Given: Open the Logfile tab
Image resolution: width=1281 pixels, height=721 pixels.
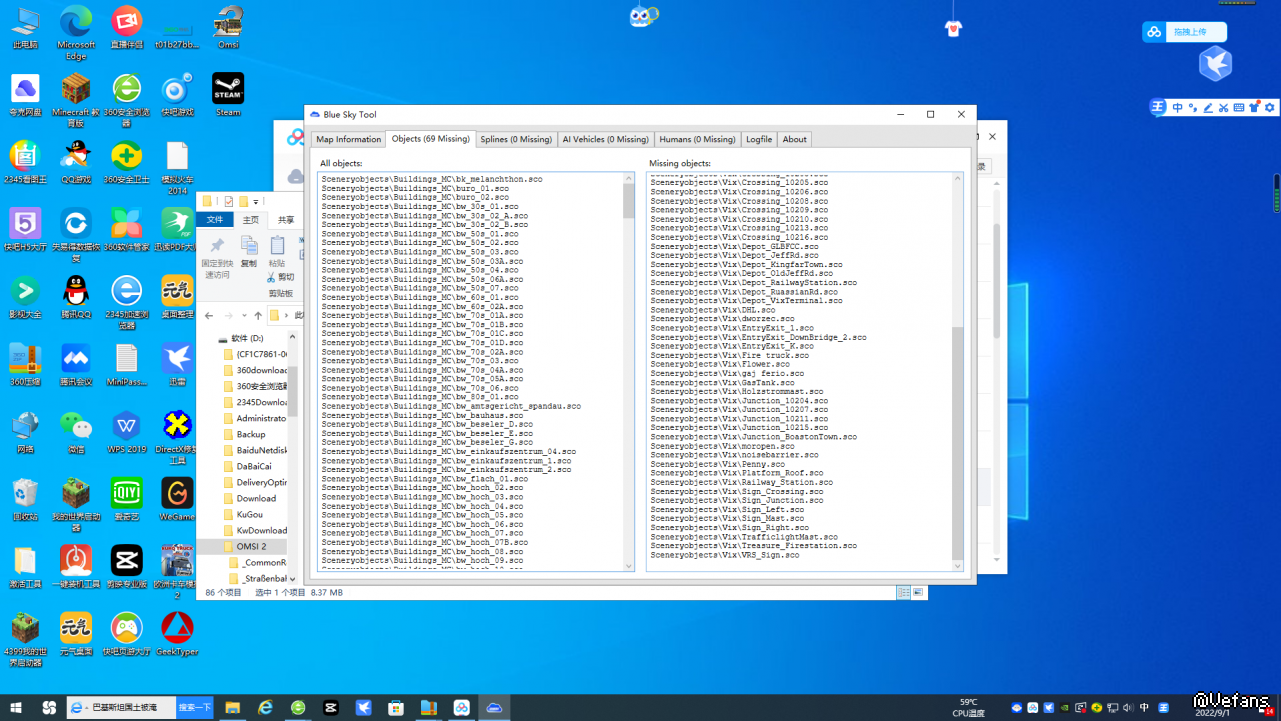Looking at the screenshot, I should 759,139.
